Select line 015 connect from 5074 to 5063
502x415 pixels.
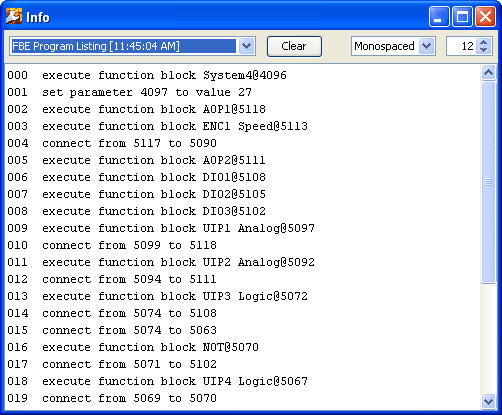(112, 330)
